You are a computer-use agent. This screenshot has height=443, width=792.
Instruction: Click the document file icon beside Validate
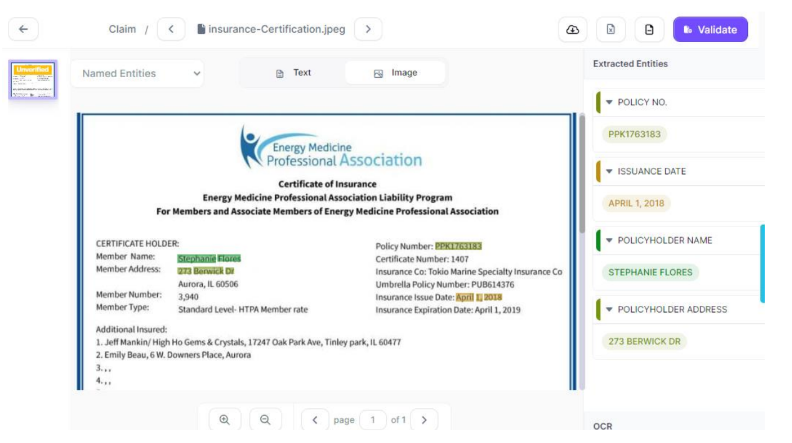[649, 30]
